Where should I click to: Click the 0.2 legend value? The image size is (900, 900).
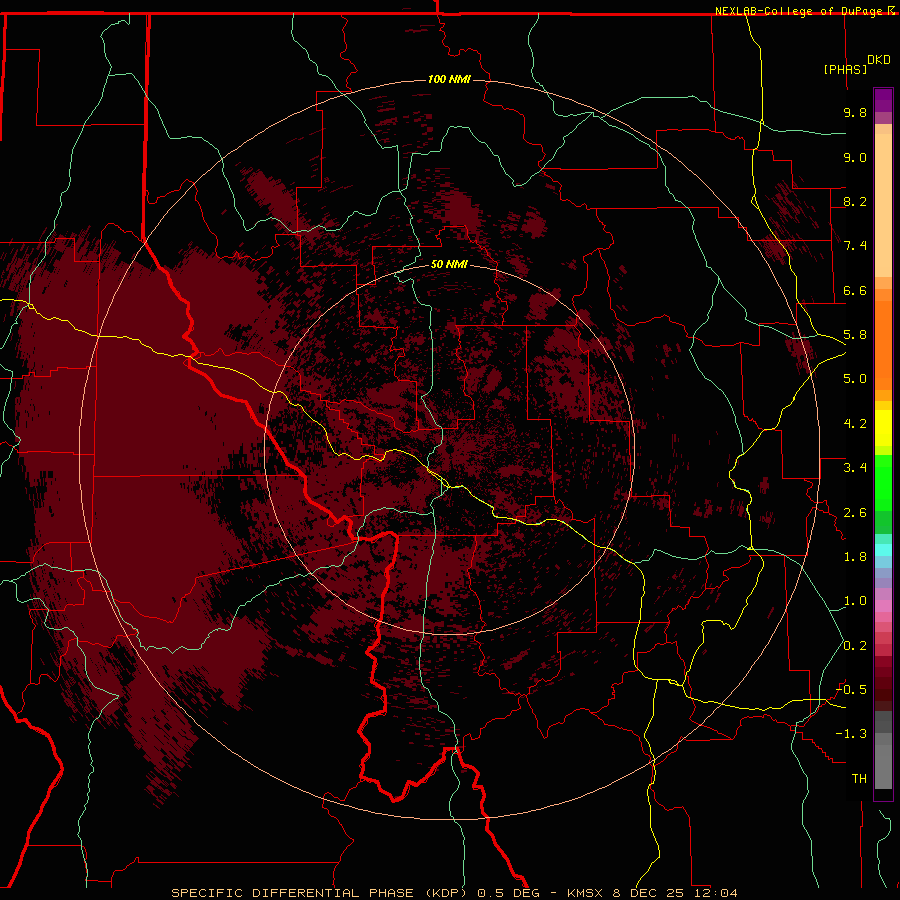[855, 646]
